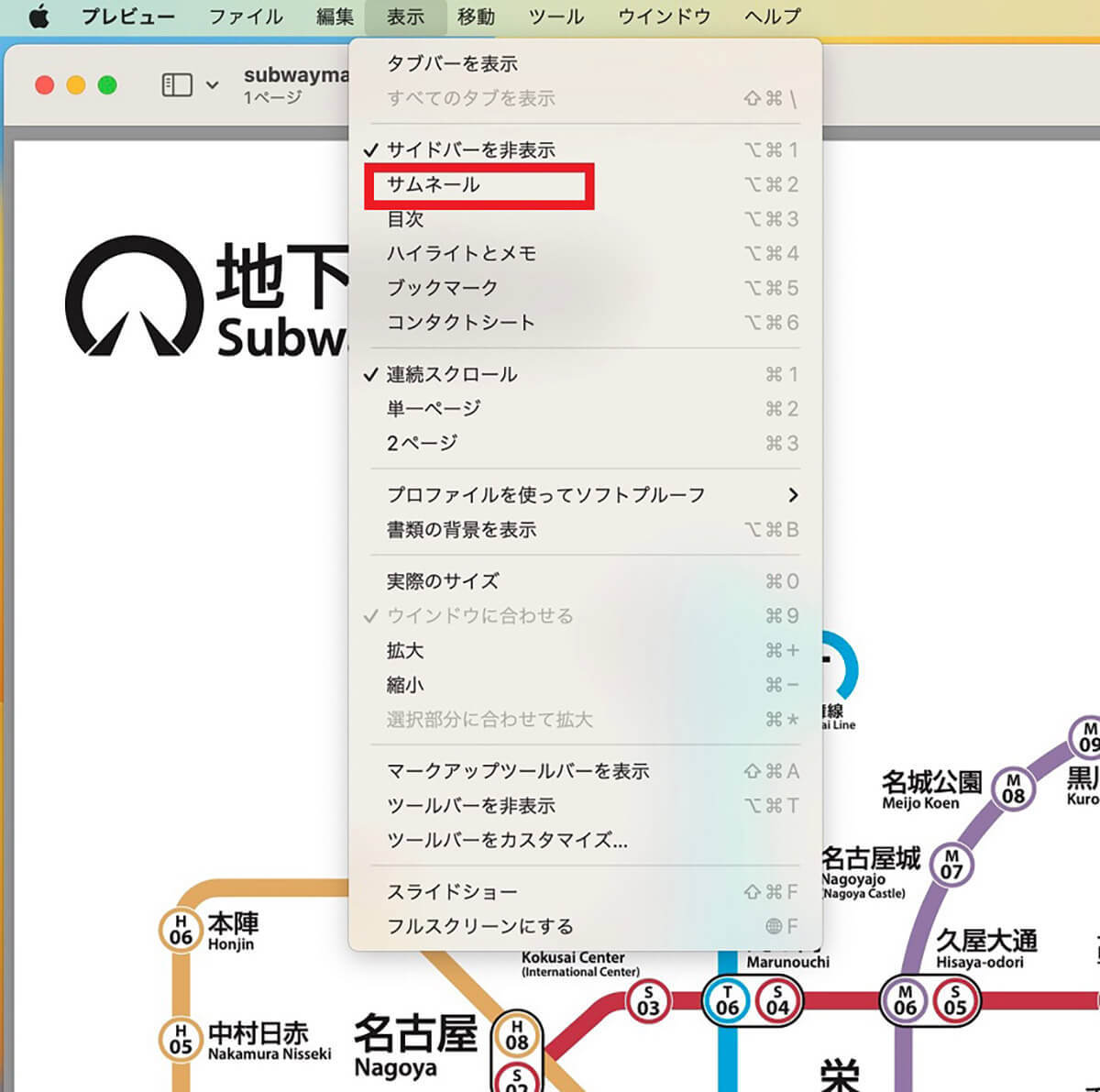1100x1092 pixels.
Task: Select 2ページ display mode
Action: click(585, 443)
